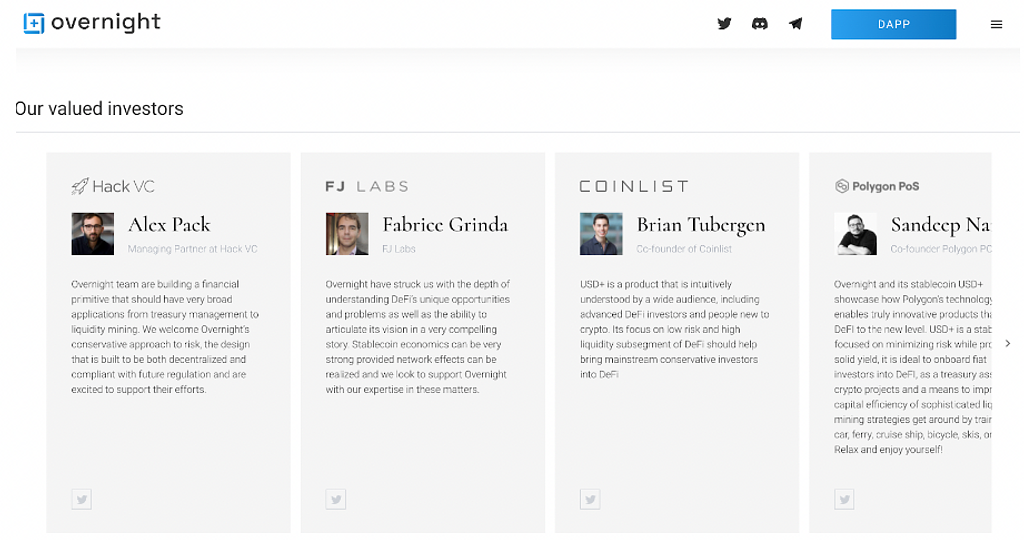This screenshot has width=1024, height=540.
Task: Click the FJ Labs logo
Action: [367, 186]
